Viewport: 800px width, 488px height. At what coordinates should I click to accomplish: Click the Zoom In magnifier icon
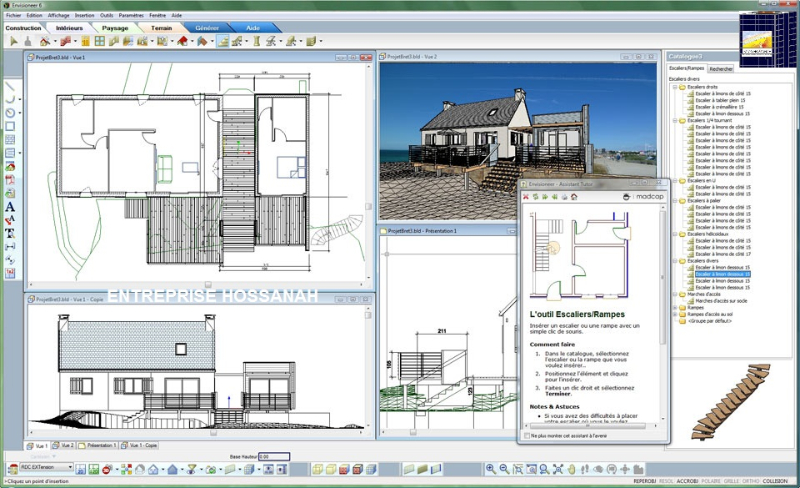[x=491, y=469]
